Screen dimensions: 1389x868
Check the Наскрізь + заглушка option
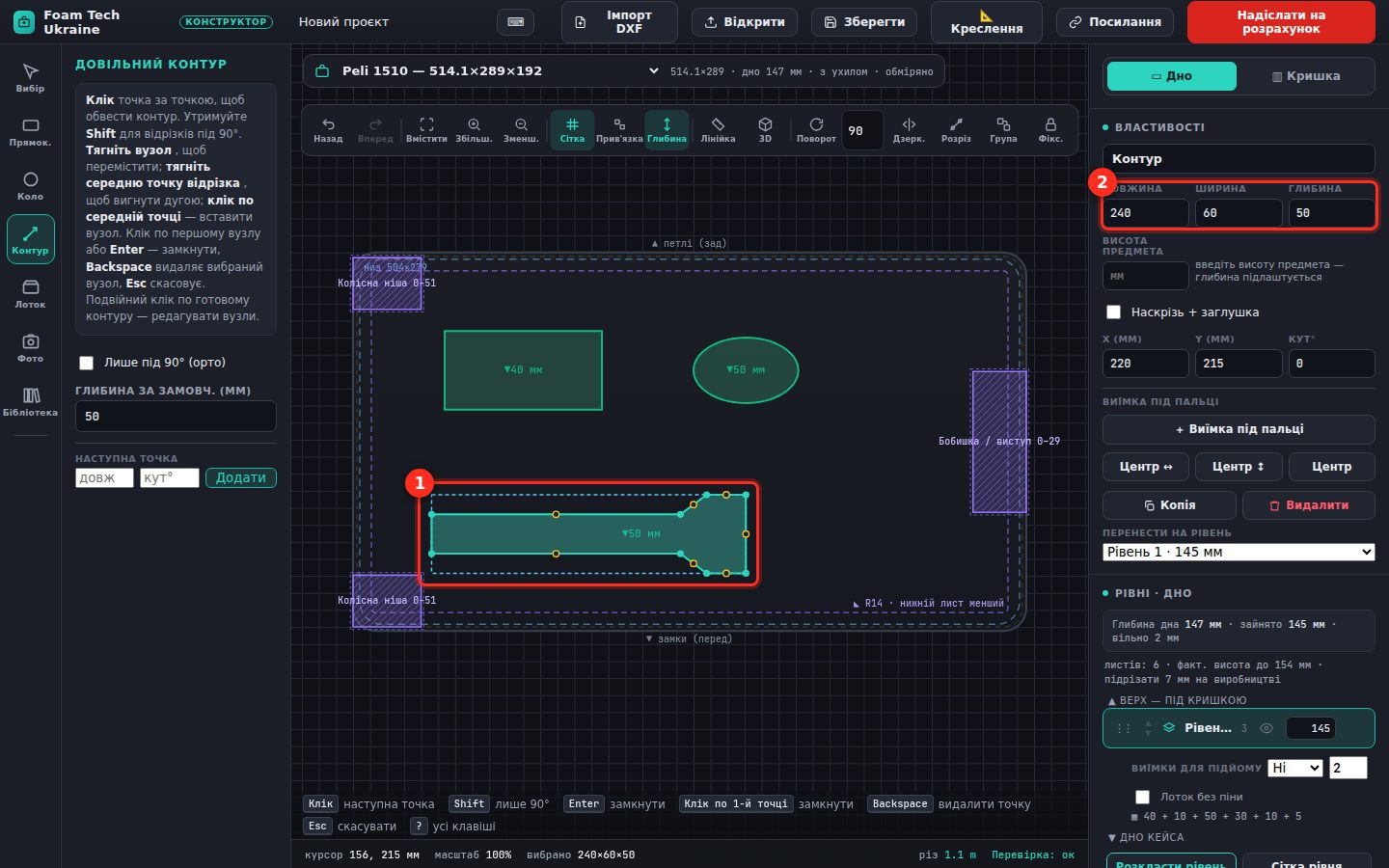[1113, 312]
